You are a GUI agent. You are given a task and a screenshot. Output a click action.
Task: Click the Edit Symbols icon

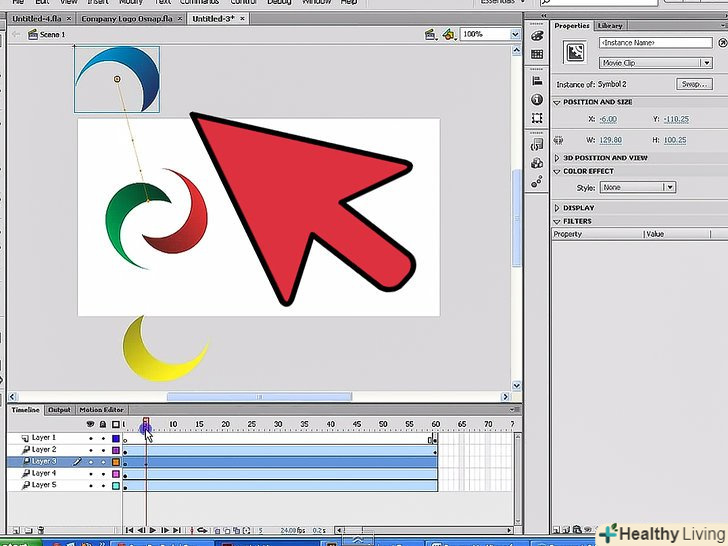(449, 34)
